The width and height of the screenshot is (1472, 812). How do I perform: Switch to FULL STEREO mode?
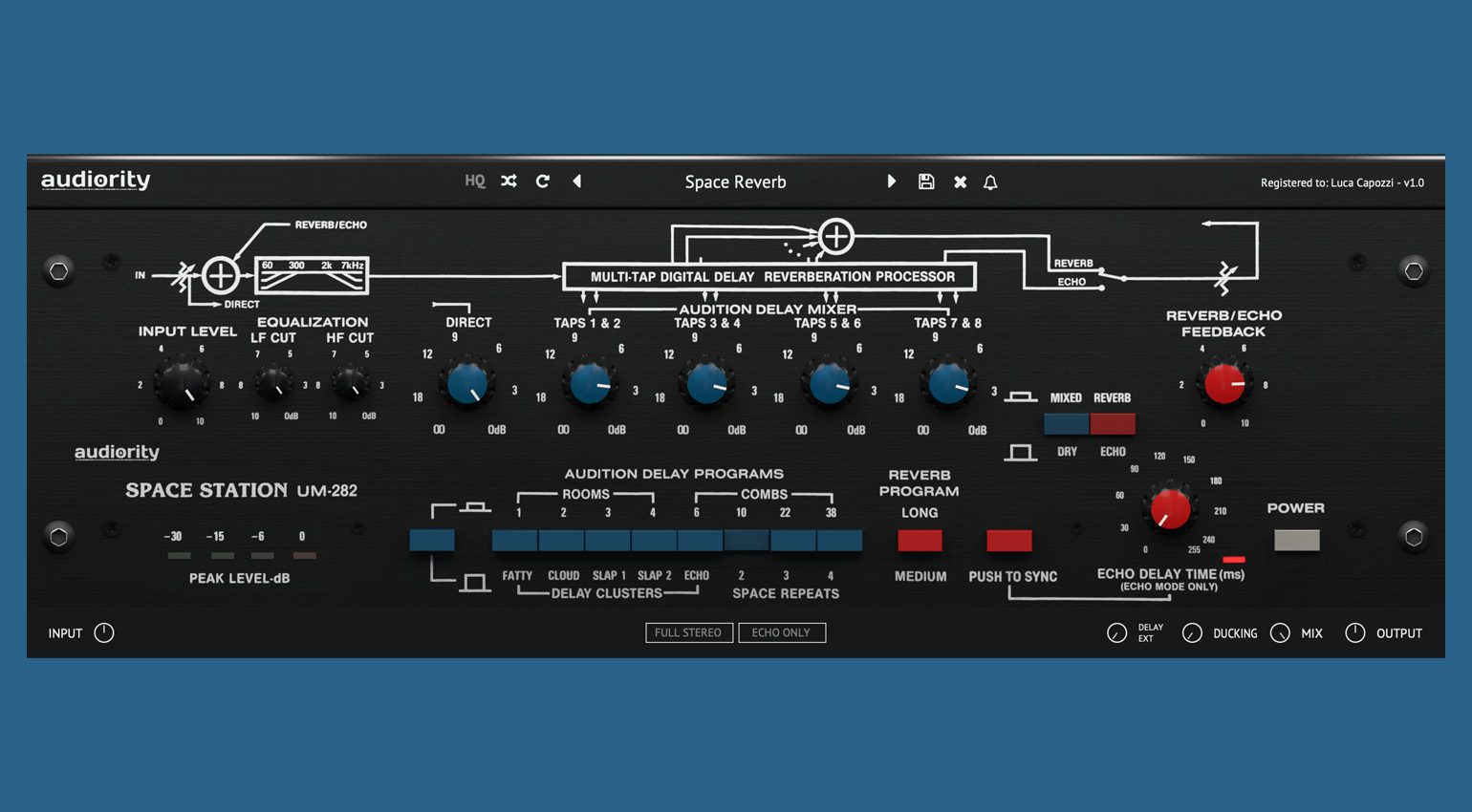689,632
